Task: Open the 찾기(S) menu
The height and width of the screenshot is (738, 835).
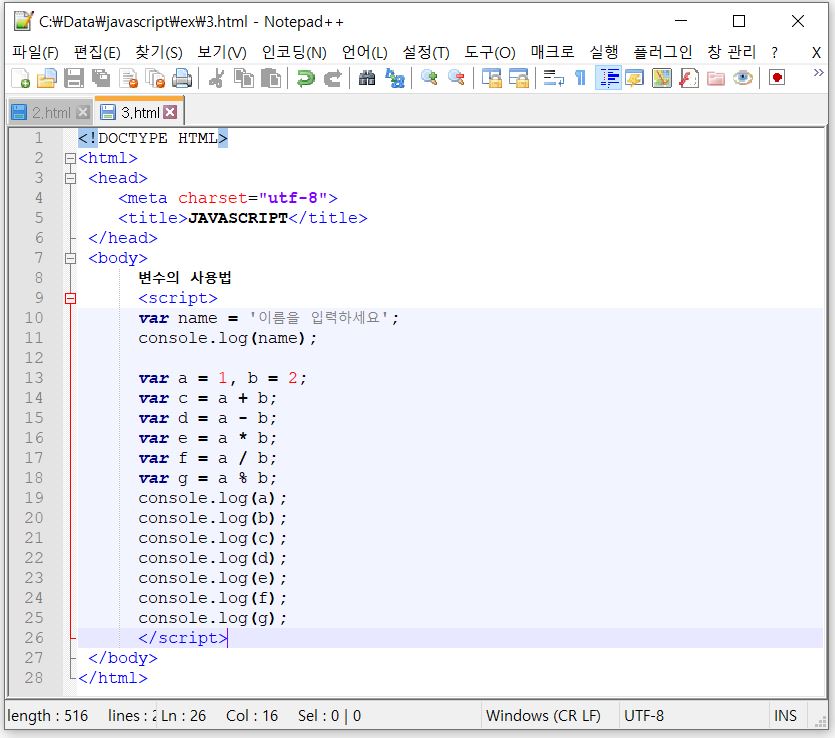Action: (x=159, y=52)
